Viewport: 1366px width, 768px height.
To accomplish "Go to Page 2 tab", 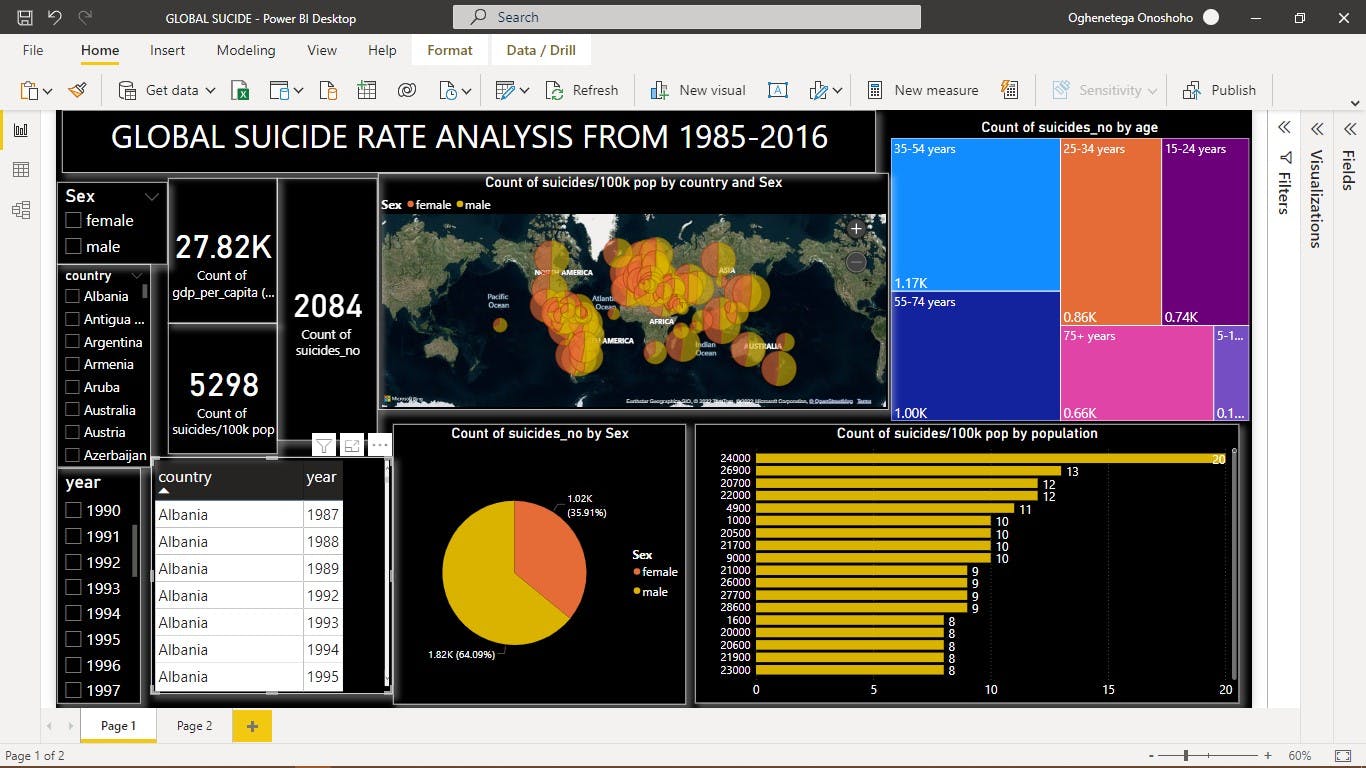I will point(194,726).
